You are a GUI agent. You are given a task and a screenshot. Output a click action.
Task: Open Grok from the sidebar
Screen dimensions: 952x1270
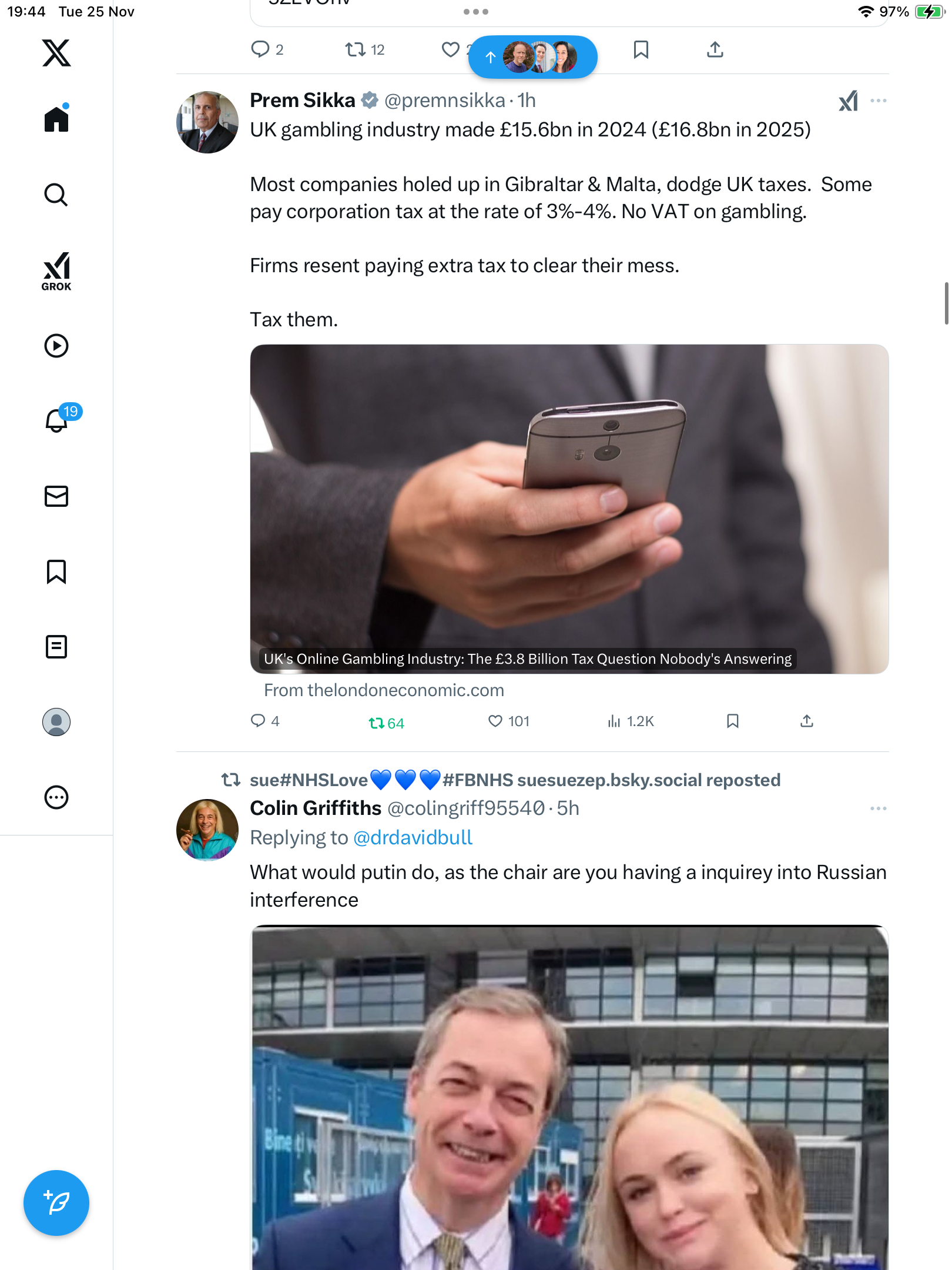pos(56,271)
